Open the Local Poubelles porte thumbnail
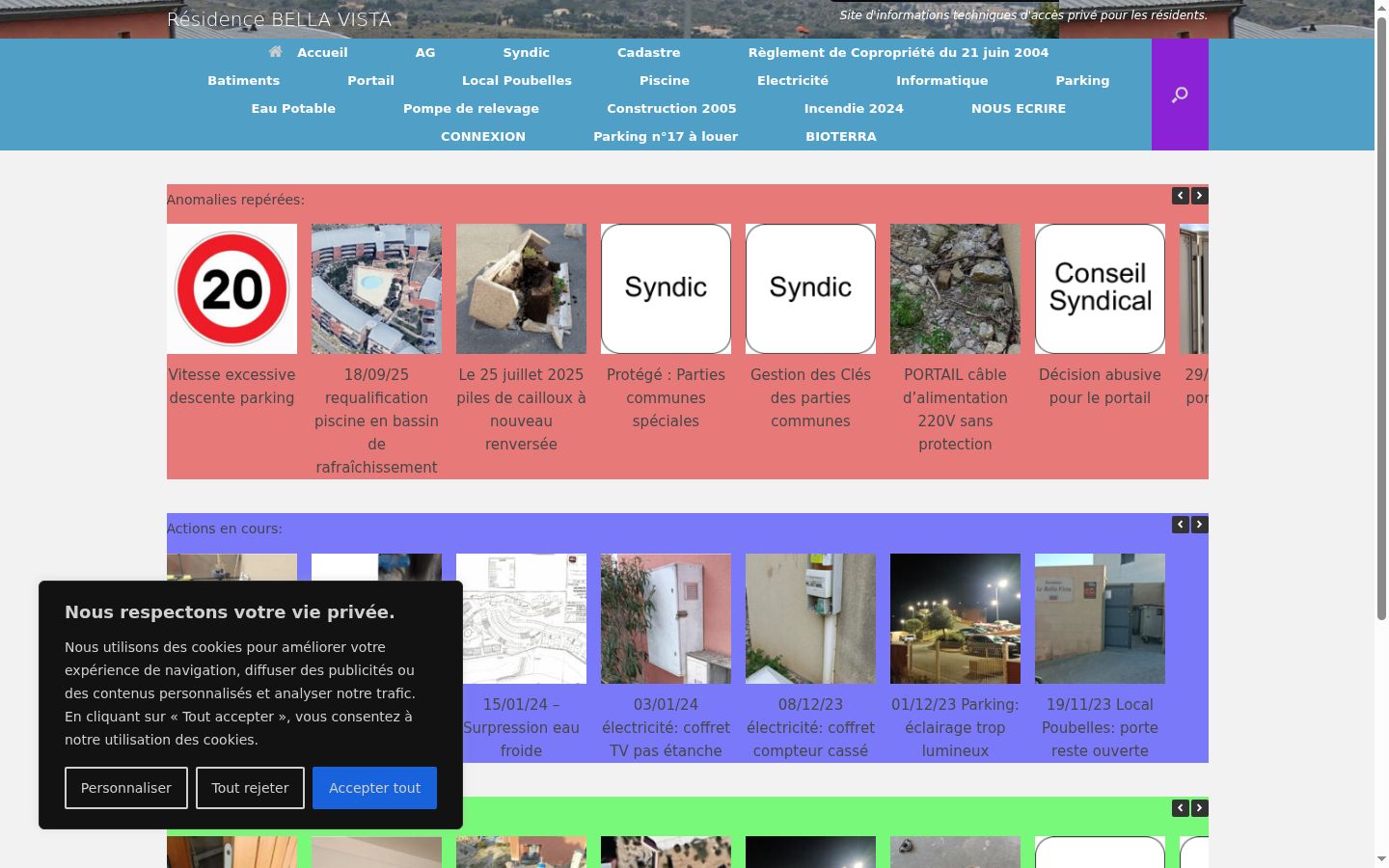Image resolution: width=1389 pixels, height=868 pixels. coord(1100,618)
